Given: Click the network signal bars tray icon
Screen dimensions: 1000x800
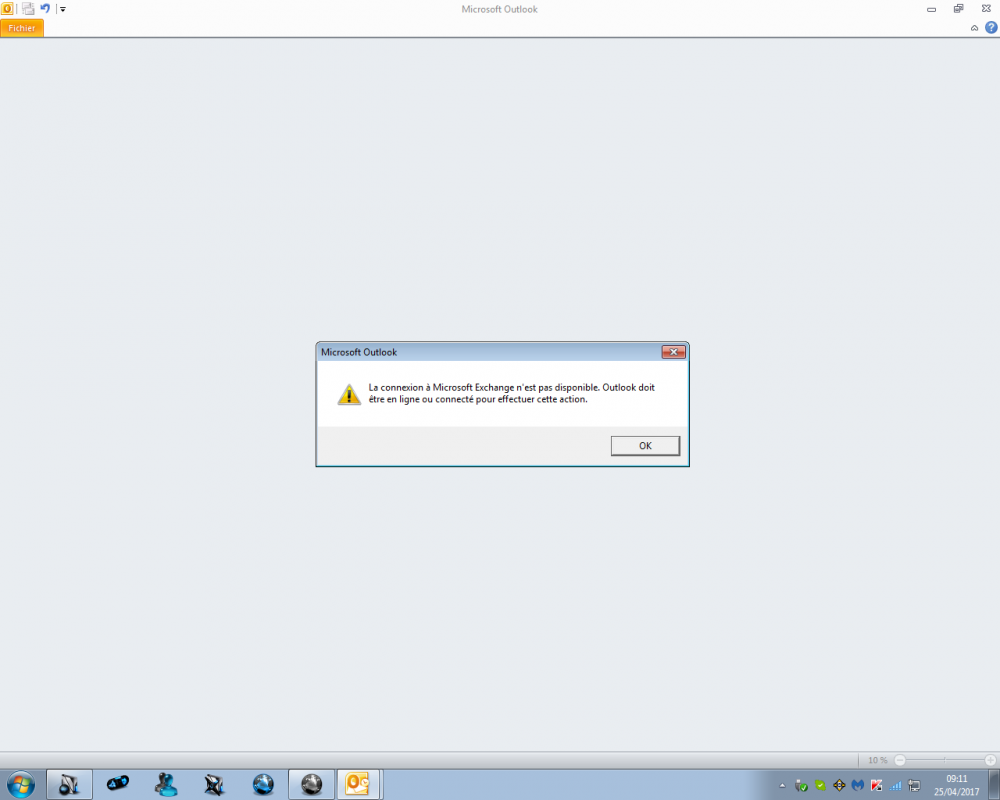Looking at the screenshot, I should click(895, 785).
